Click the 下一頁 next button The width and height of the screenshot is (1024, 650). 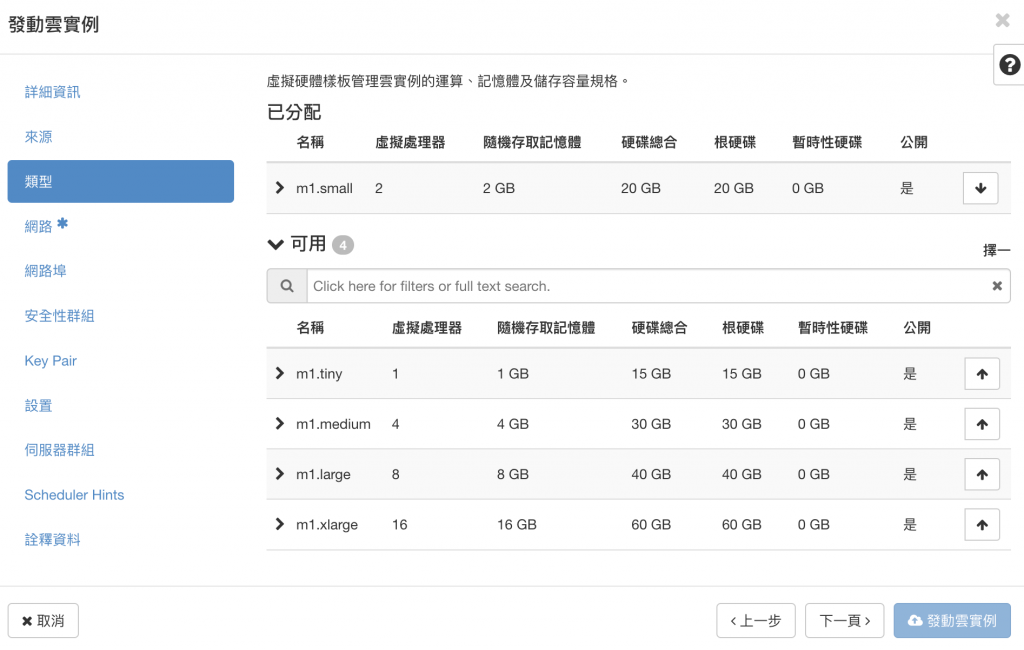(844, 621)
